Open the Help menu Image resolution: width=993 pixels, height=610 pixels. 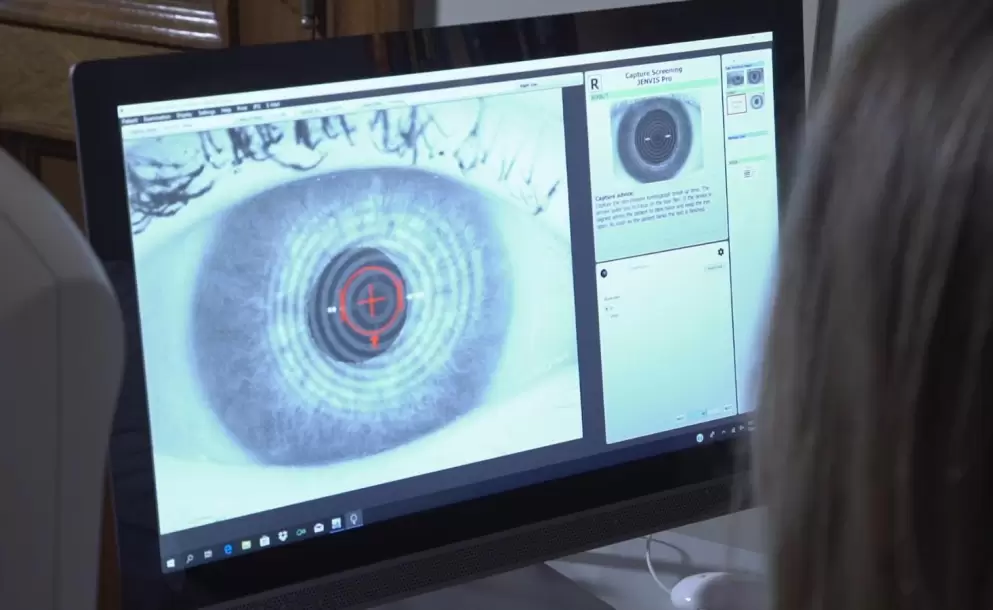click(x=227, y=110)
